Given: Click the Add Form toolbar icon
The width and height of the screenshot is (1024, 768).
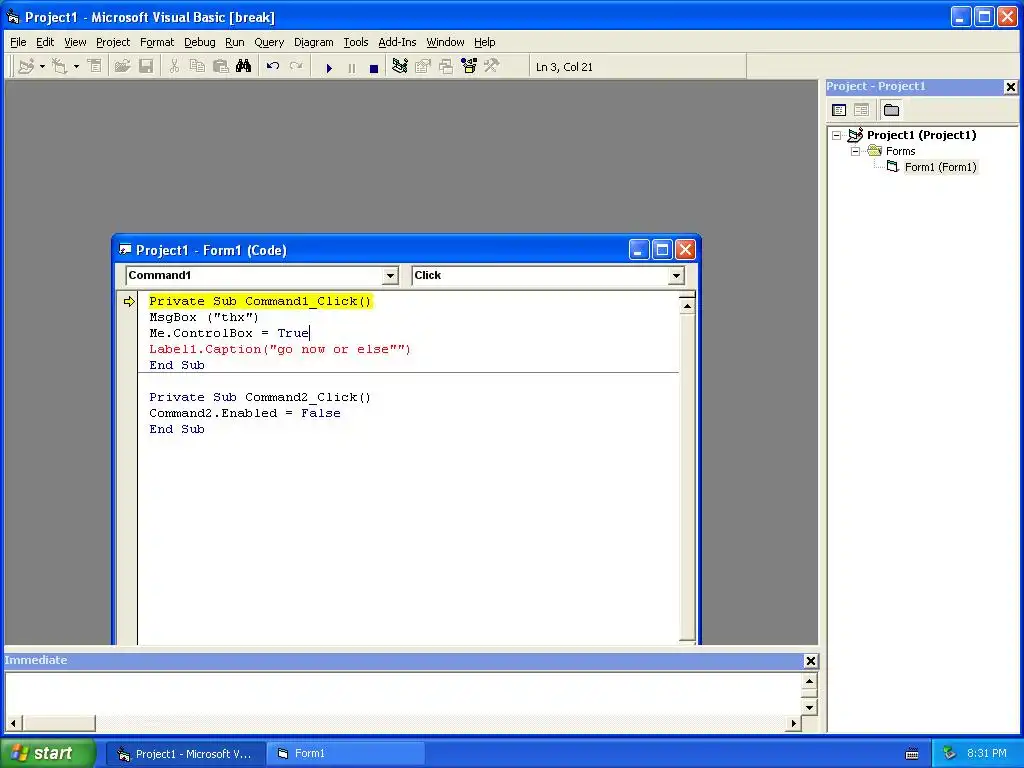Looking at the screenshot, I should click(x=59, y=66).
